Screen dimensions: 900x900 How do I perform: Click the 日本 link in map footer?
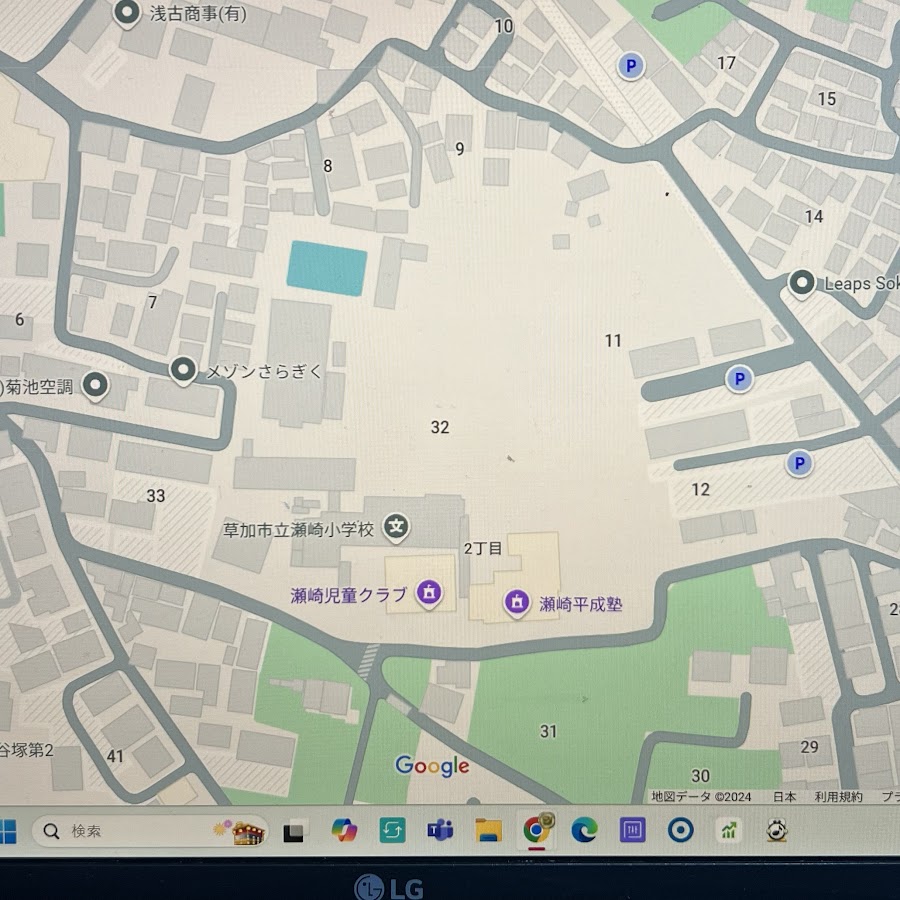[784, 796]
